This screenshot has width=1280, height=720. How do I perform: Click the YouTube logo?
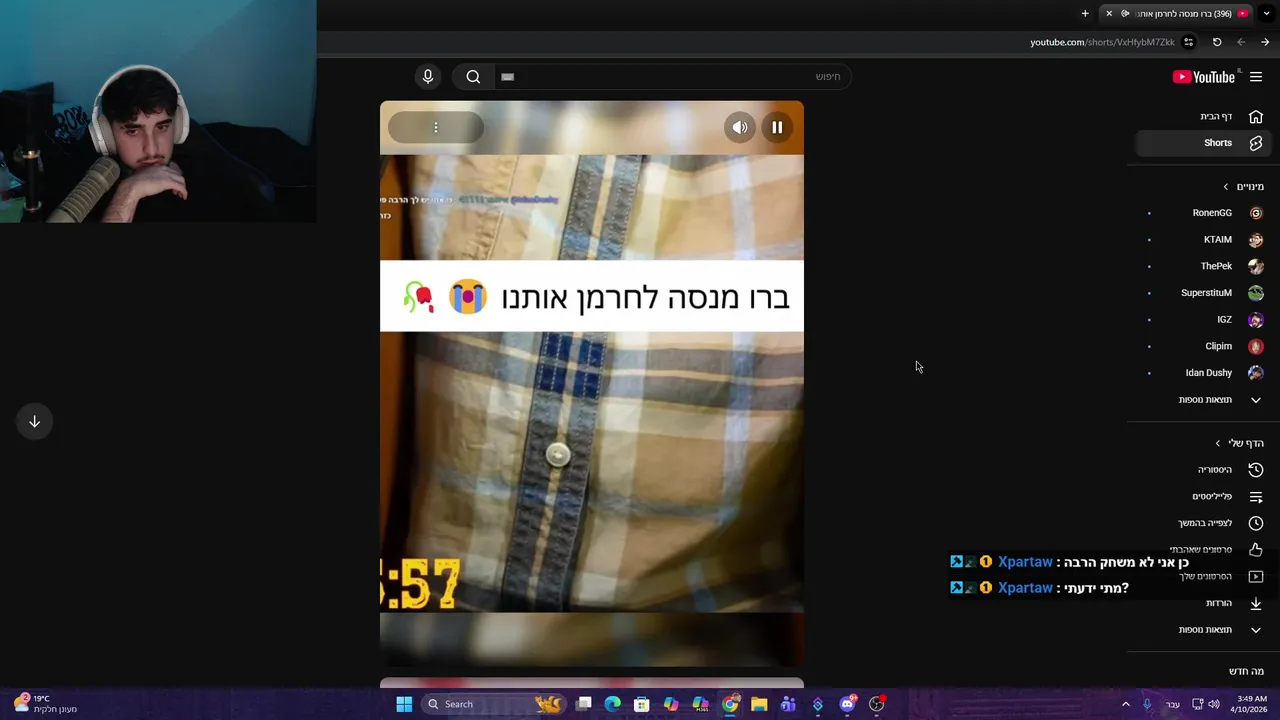coord(1204,77)
